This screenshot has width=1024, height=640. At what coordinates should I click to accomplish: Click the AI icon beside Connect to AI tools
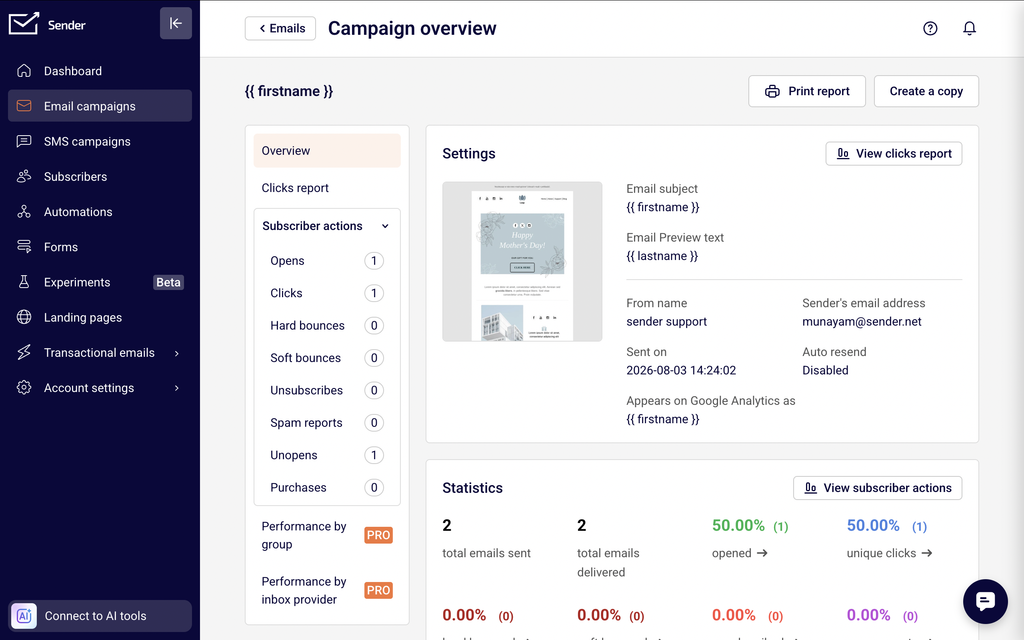[24, 616]
